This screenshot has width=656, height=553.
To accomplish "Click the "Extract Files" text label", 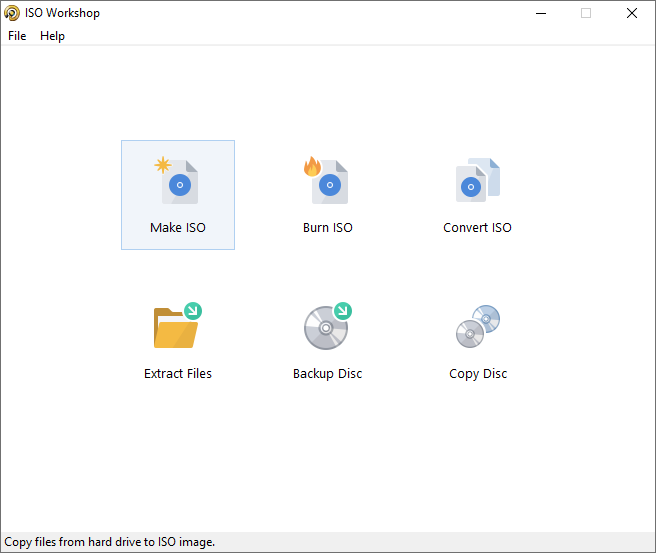I will 178,374.
